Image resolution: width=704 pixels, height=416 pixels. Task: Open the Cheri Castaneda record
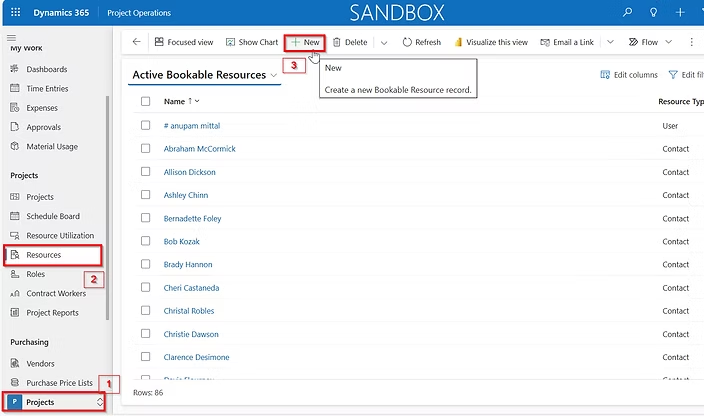click(191, 288)
